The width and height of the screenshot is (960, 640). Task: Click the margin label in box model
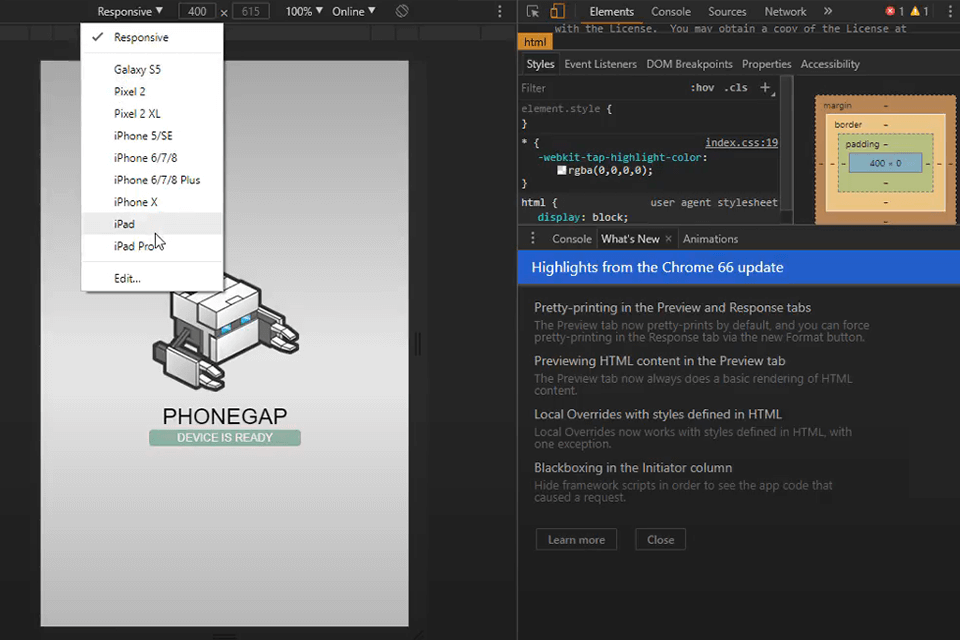(x=837, y=105)
